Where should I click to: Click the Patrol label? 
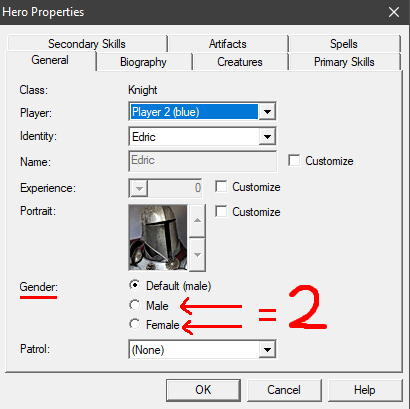click(35, 349)
